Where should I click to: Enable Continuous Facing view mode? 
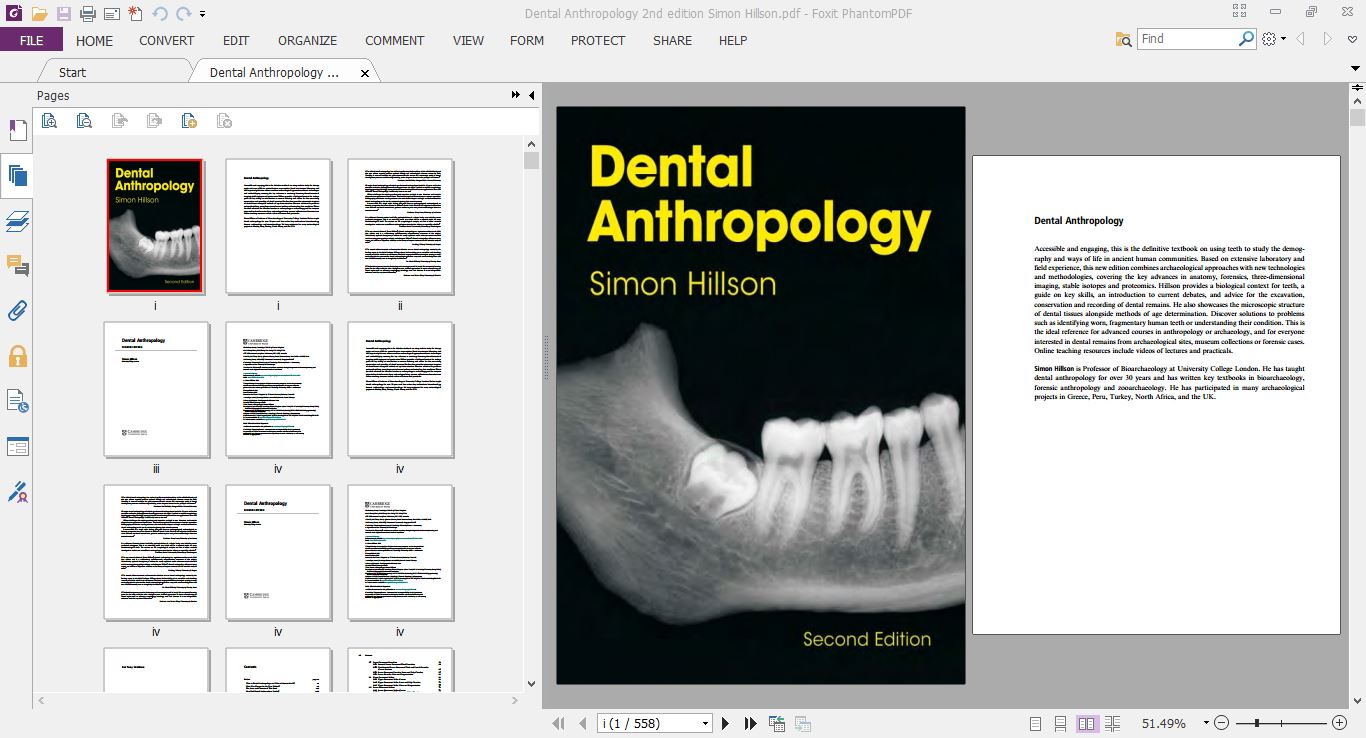(x=1113, y=723)
